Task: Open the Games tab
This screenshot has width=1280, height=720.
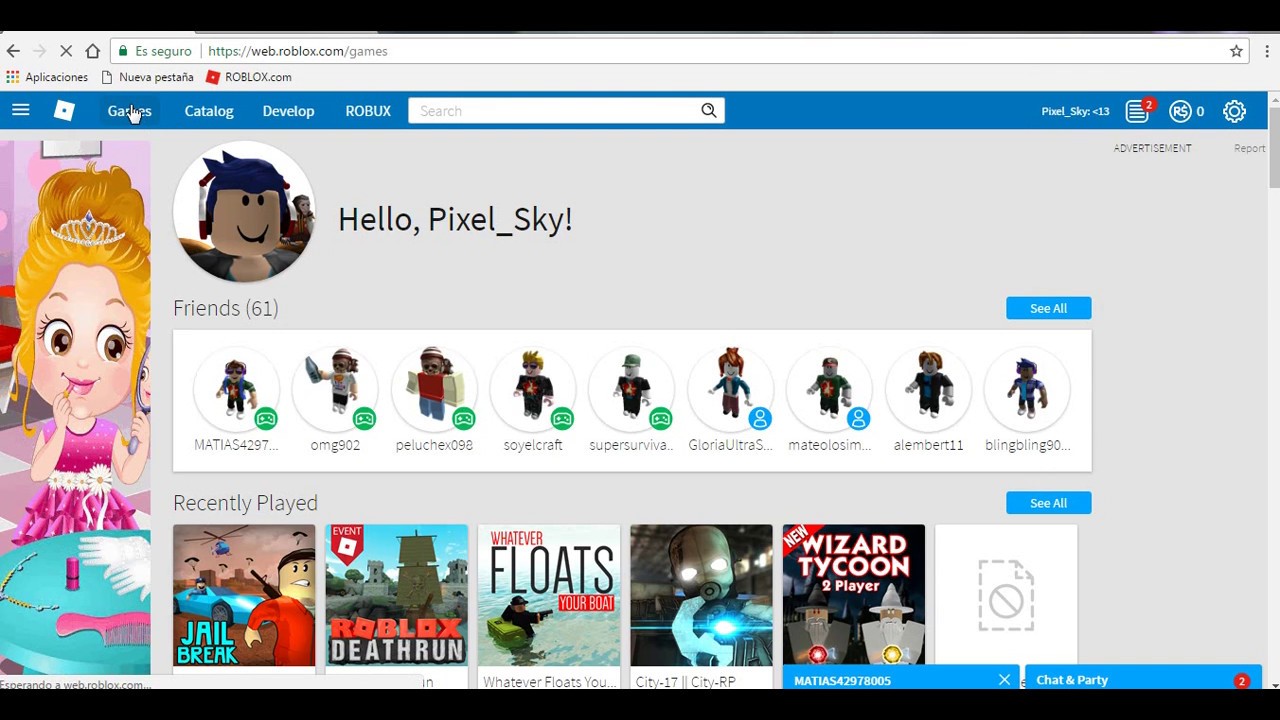Action: [129, 111]
